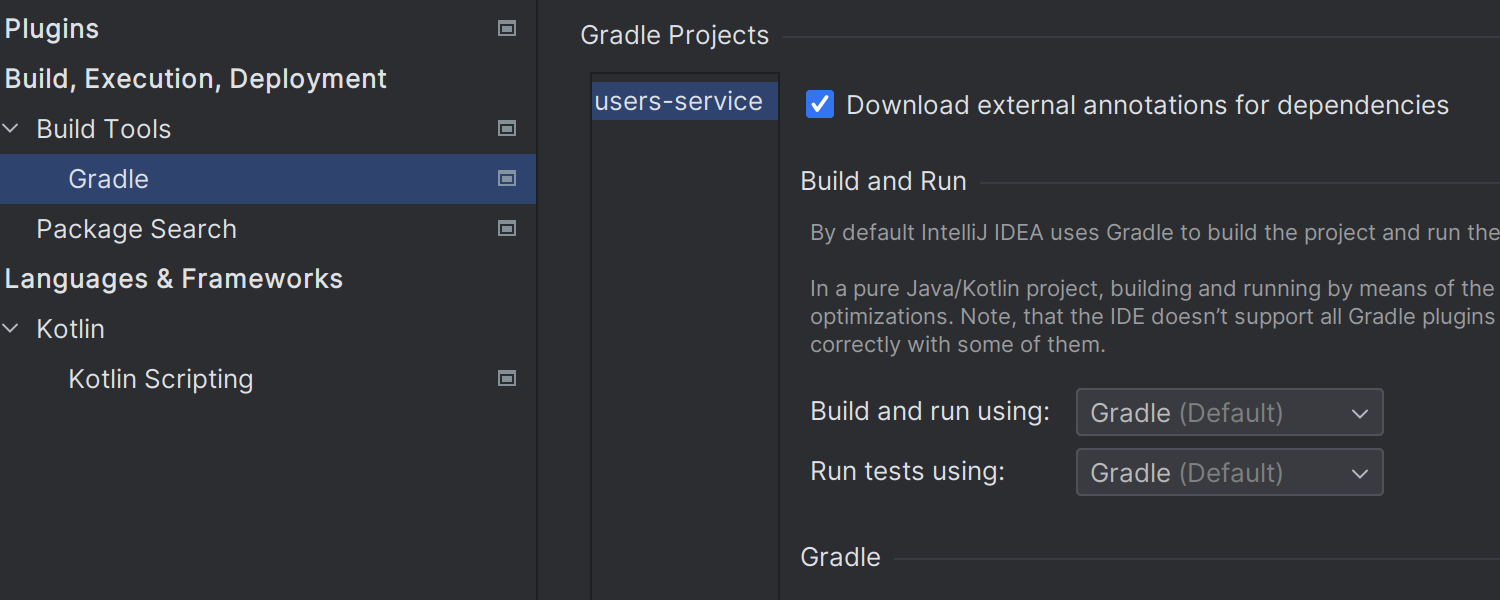Screen dimensions: 1500x600
Task: Open the Plugins settings page
Action: 52,29
